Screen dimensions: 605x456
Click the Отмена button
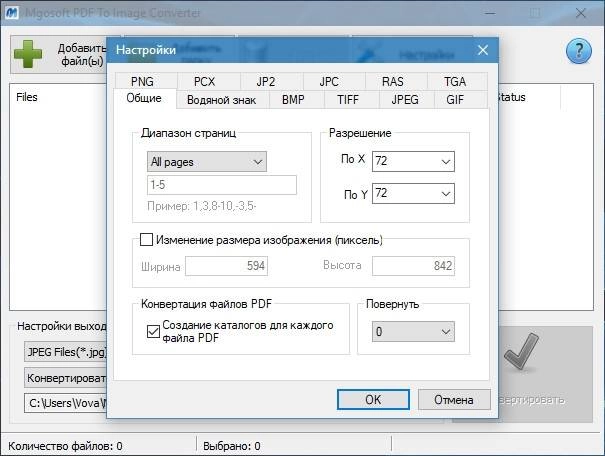tap(454, 400)
